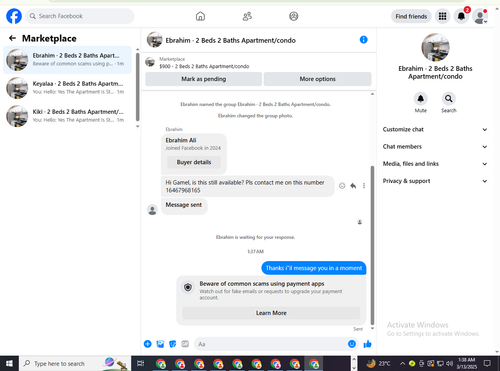Screen dimensions: 500x371
Task: Click the group photo in right panel
Action: [x=435, y=47]
